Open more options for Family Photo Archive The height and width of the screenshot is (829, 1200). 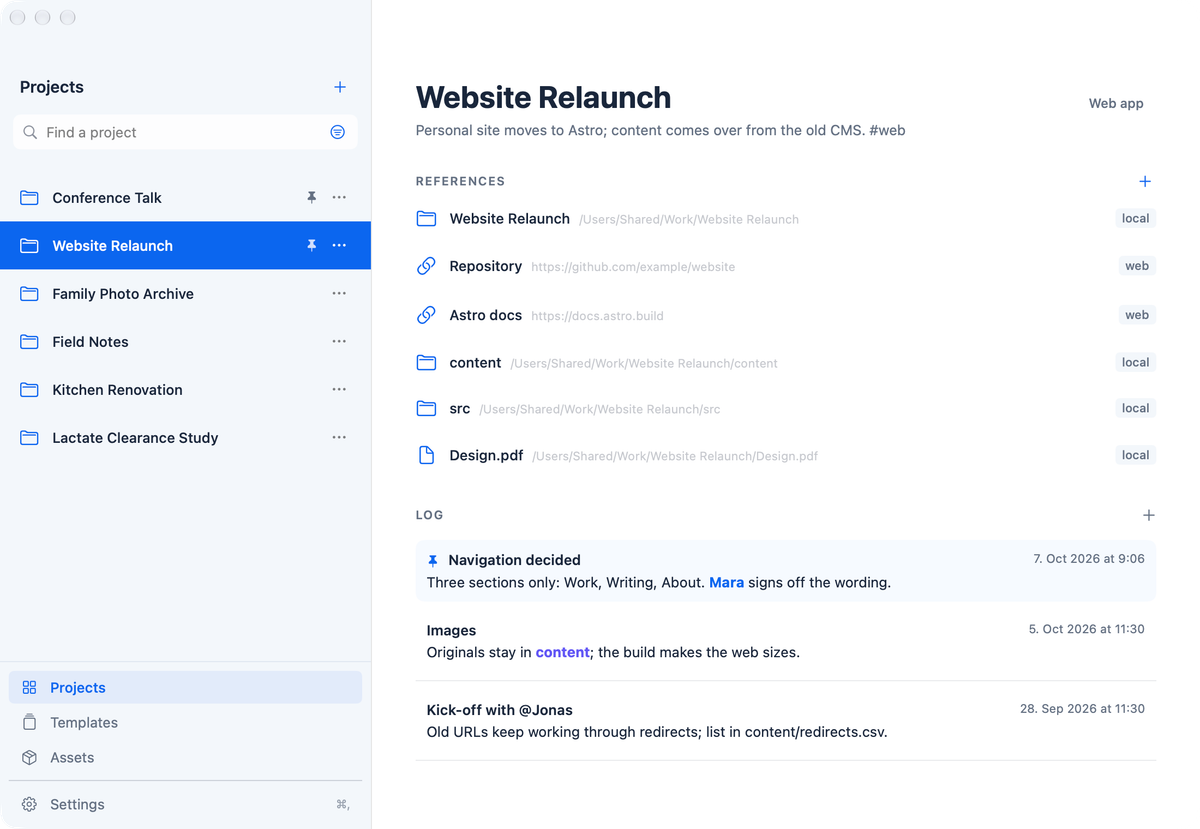[x=339, y=293]
